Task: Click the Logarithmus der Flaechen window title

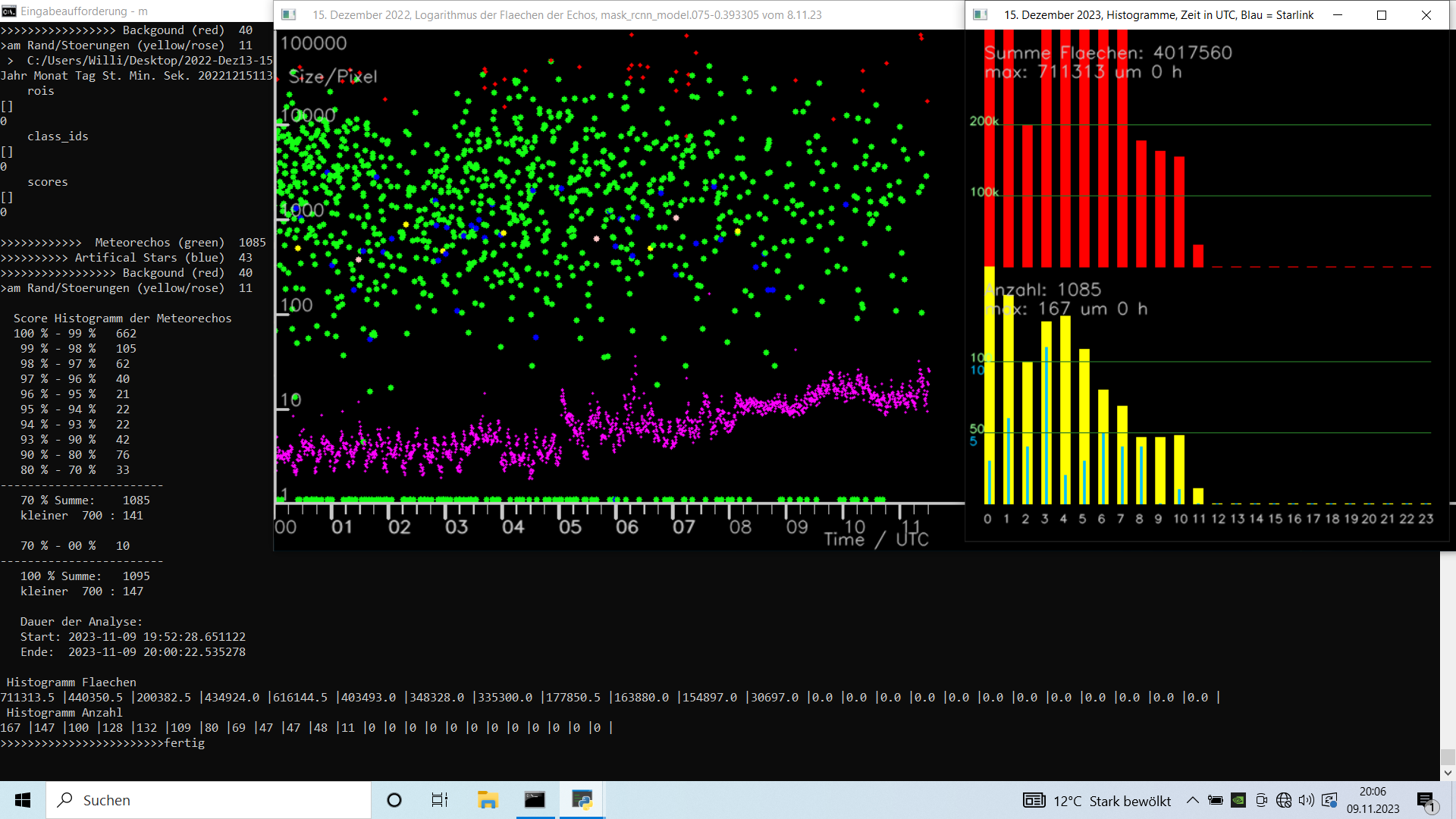Action: click(x=567, y=14)
